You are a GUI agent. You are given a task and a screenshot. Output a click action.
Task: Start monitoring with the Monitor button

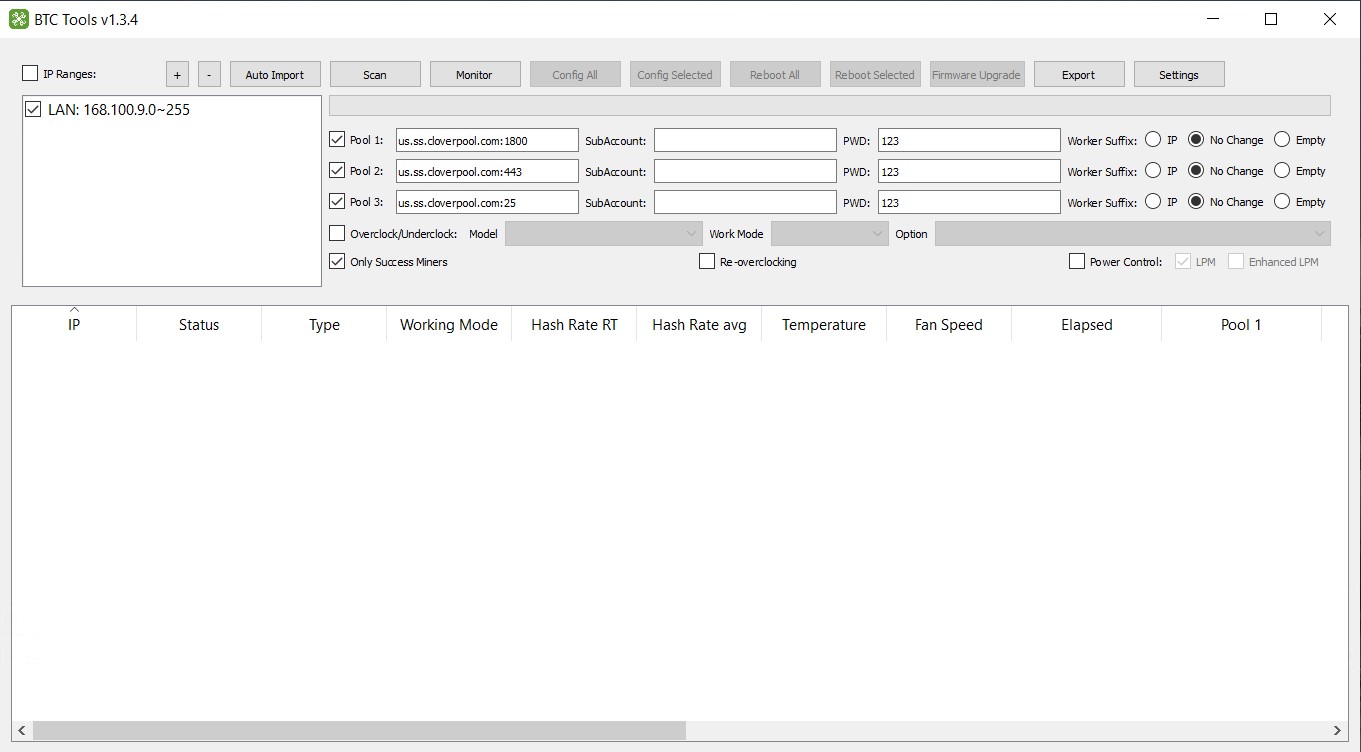474,75
